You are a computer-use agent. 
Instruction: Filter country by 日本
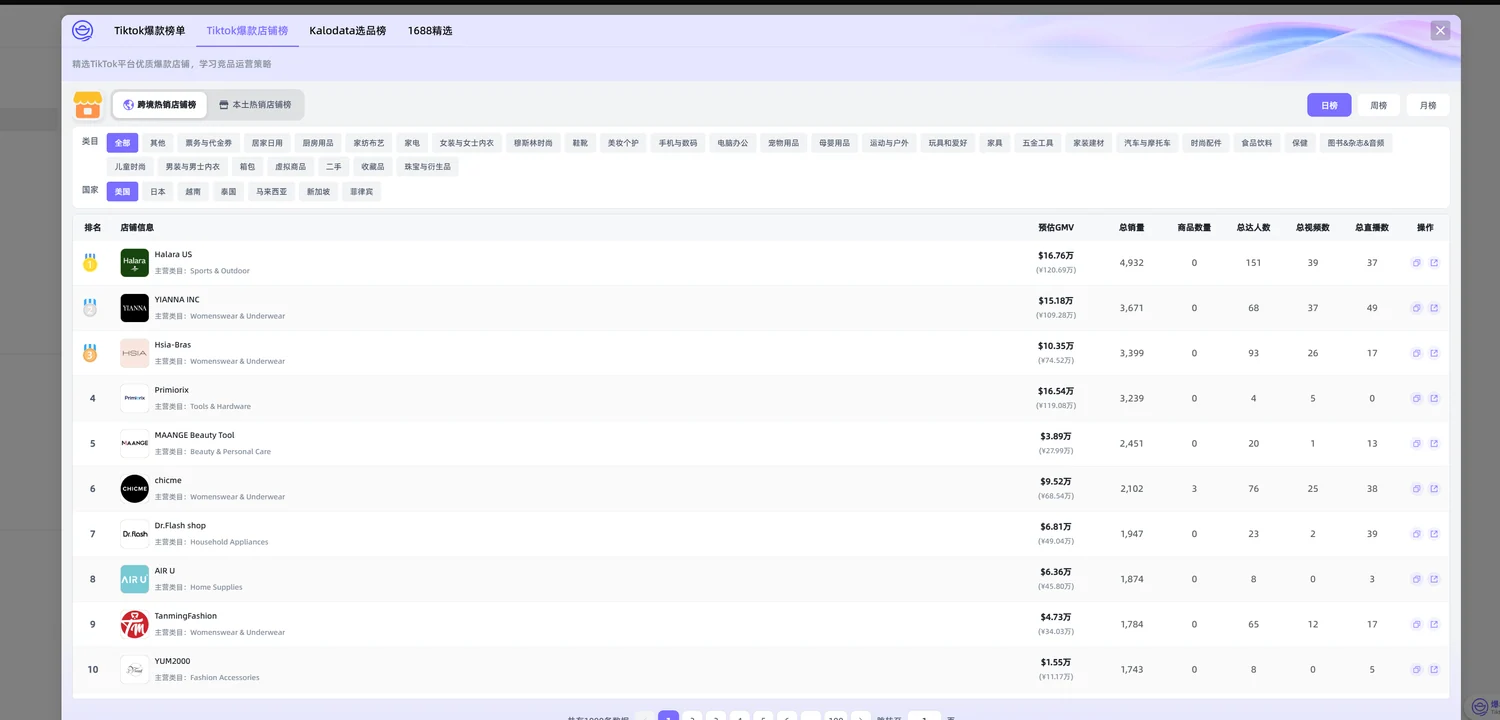[x=158, y=192]
